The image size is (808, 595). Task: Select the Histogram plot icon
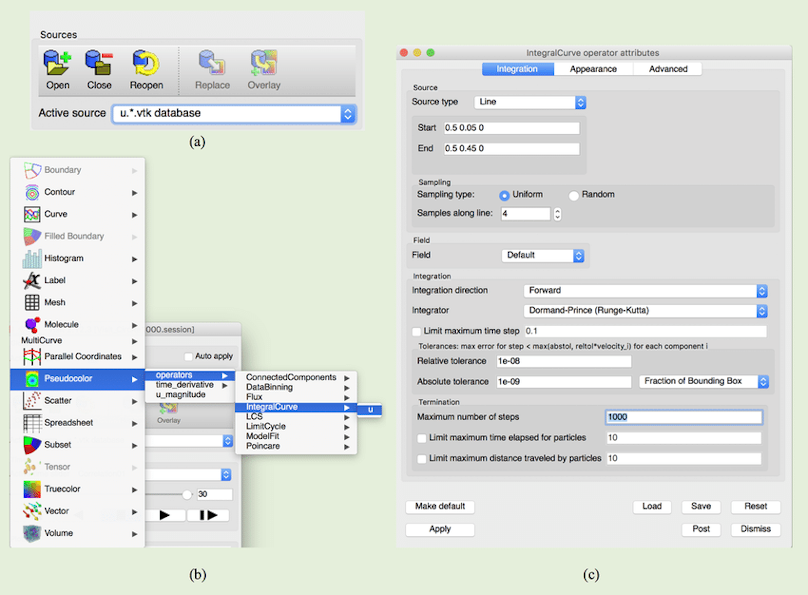(32, 259)
